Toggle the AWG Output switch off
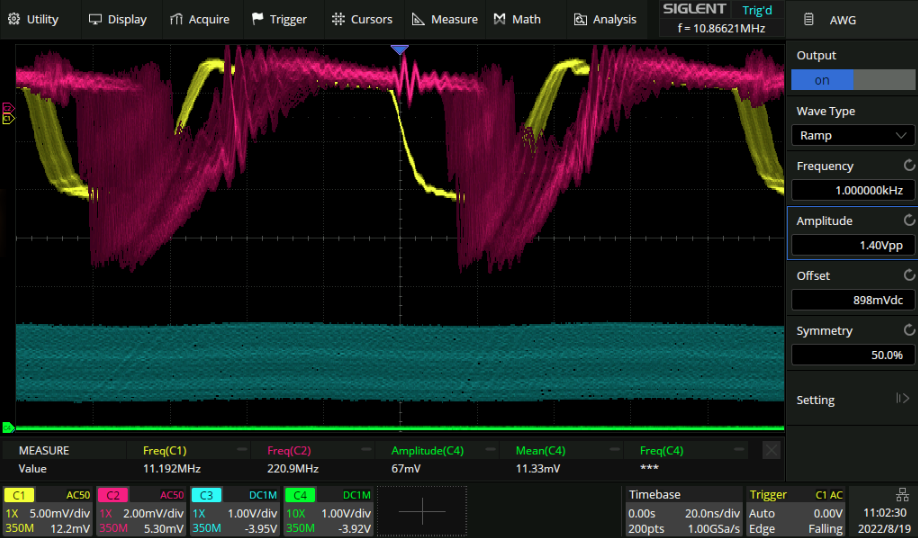This screenshot has width=918, height=538. (x=851, y=80)
